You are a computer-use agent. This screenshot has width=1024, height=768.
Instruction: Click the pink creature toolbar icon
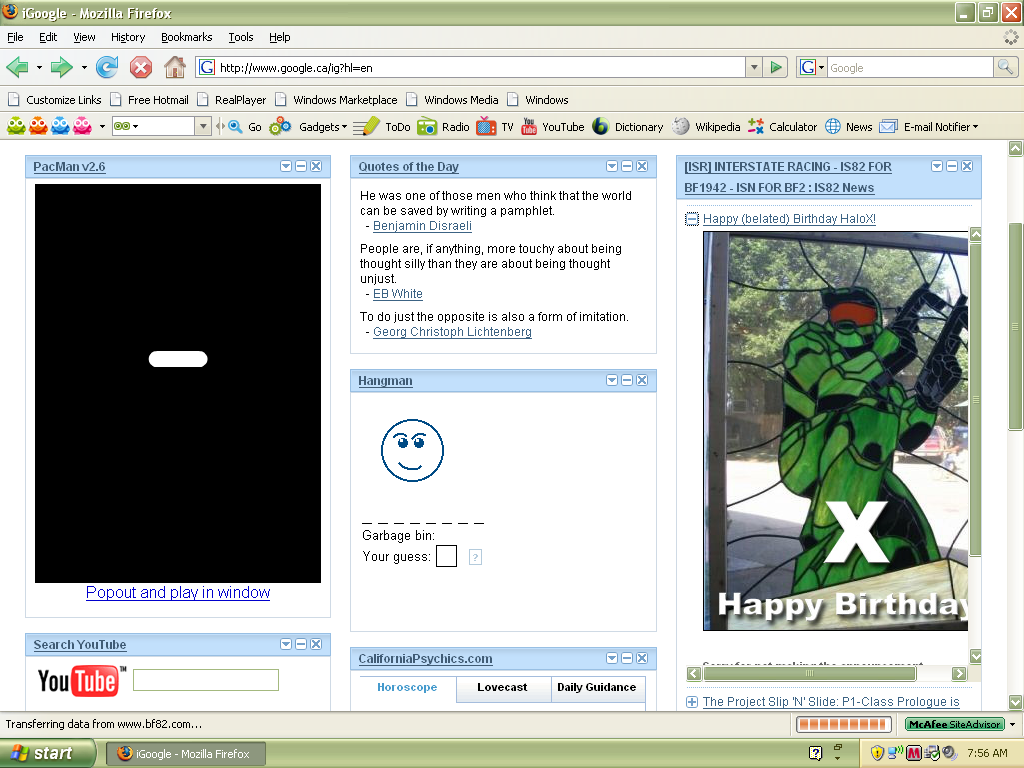pos(82,126)
